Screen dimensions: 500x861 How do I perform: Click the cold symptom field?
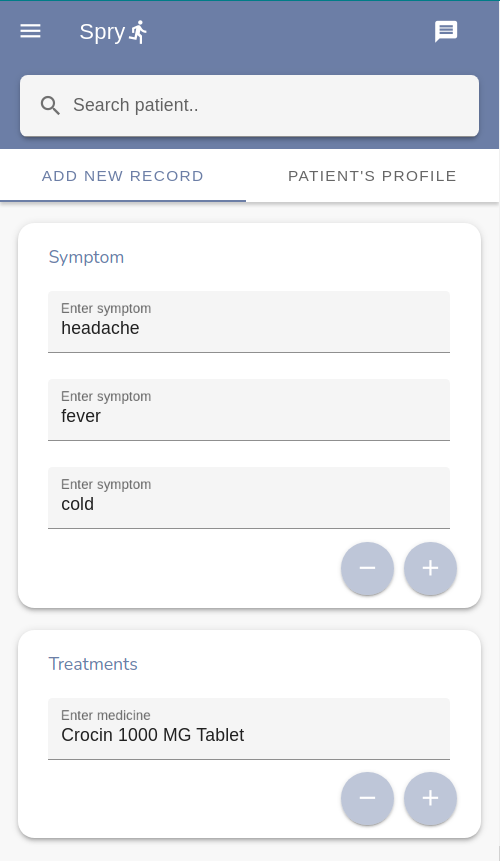249,498
